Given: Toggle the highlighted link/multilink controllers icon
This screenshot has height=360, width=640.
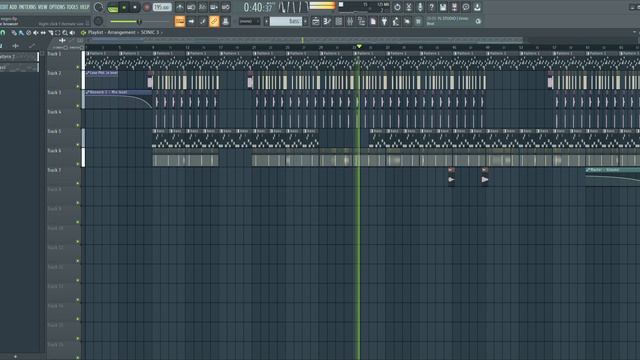Looking at the screenshot, I should [214, 21].
